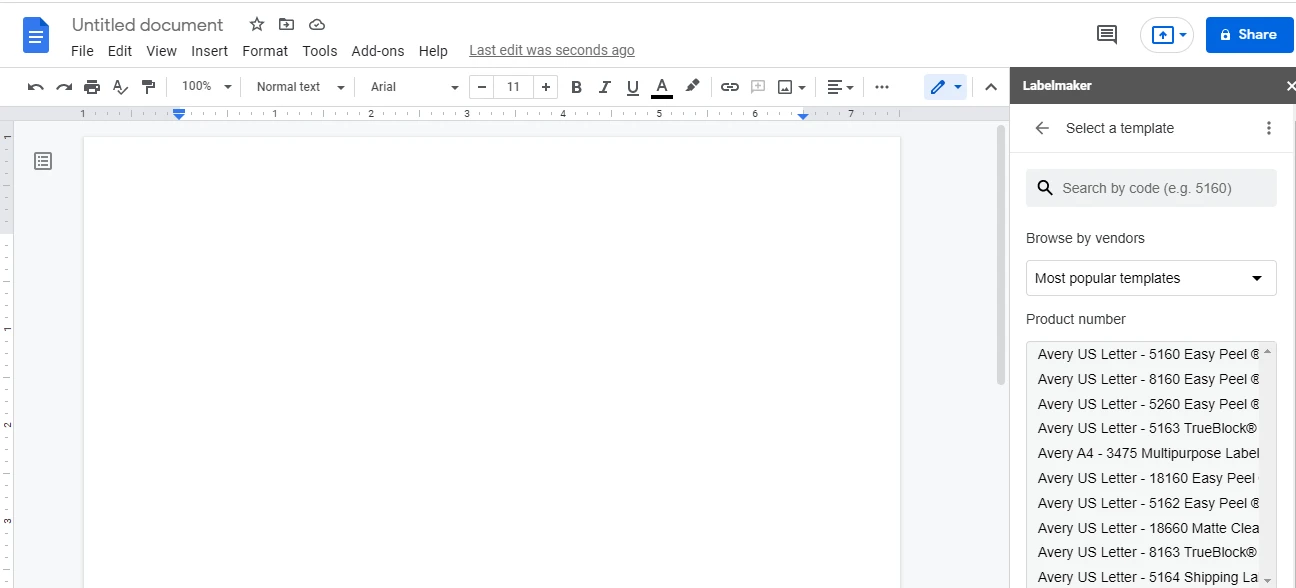1296x588 pixels.
Task: Move document using the folder icon
Action: point(287,24)
